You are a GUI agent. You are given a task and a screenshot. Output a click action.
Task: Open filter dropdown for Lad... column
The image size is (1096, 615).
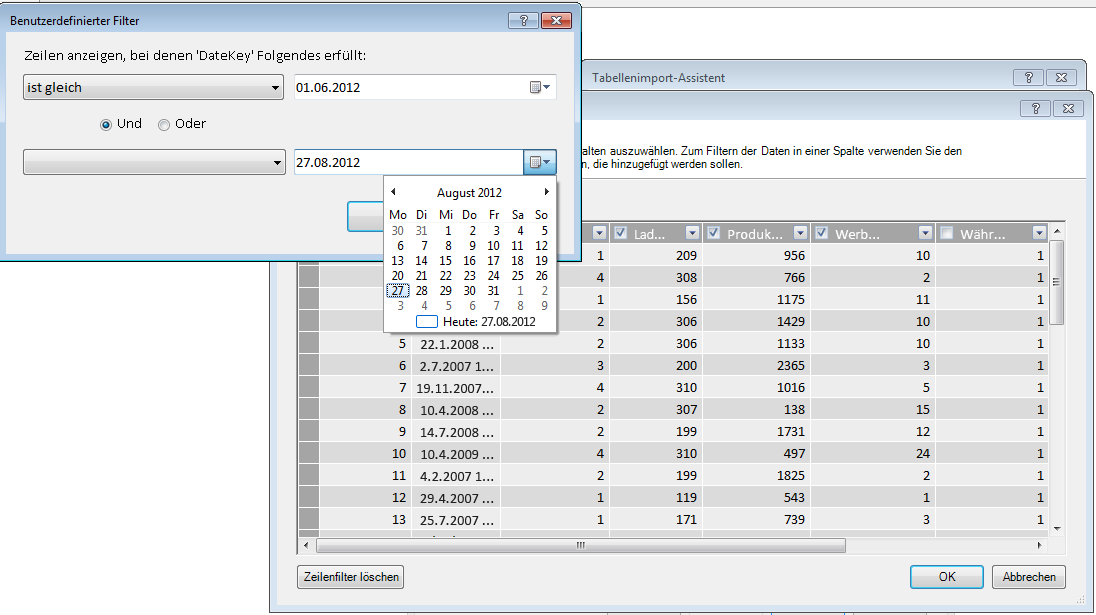click(692, 233)
